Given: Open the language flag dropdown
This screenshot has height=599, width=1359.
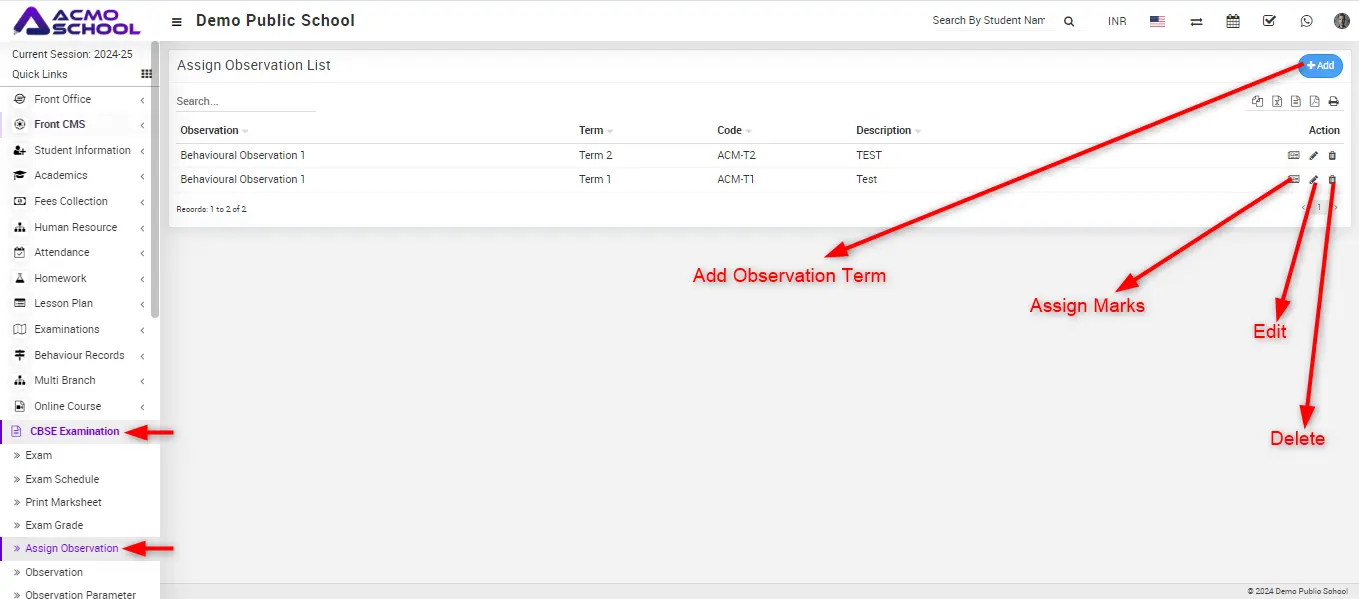Looking at the screenshot, I should pyautogui.click(x=1157, y=21).
